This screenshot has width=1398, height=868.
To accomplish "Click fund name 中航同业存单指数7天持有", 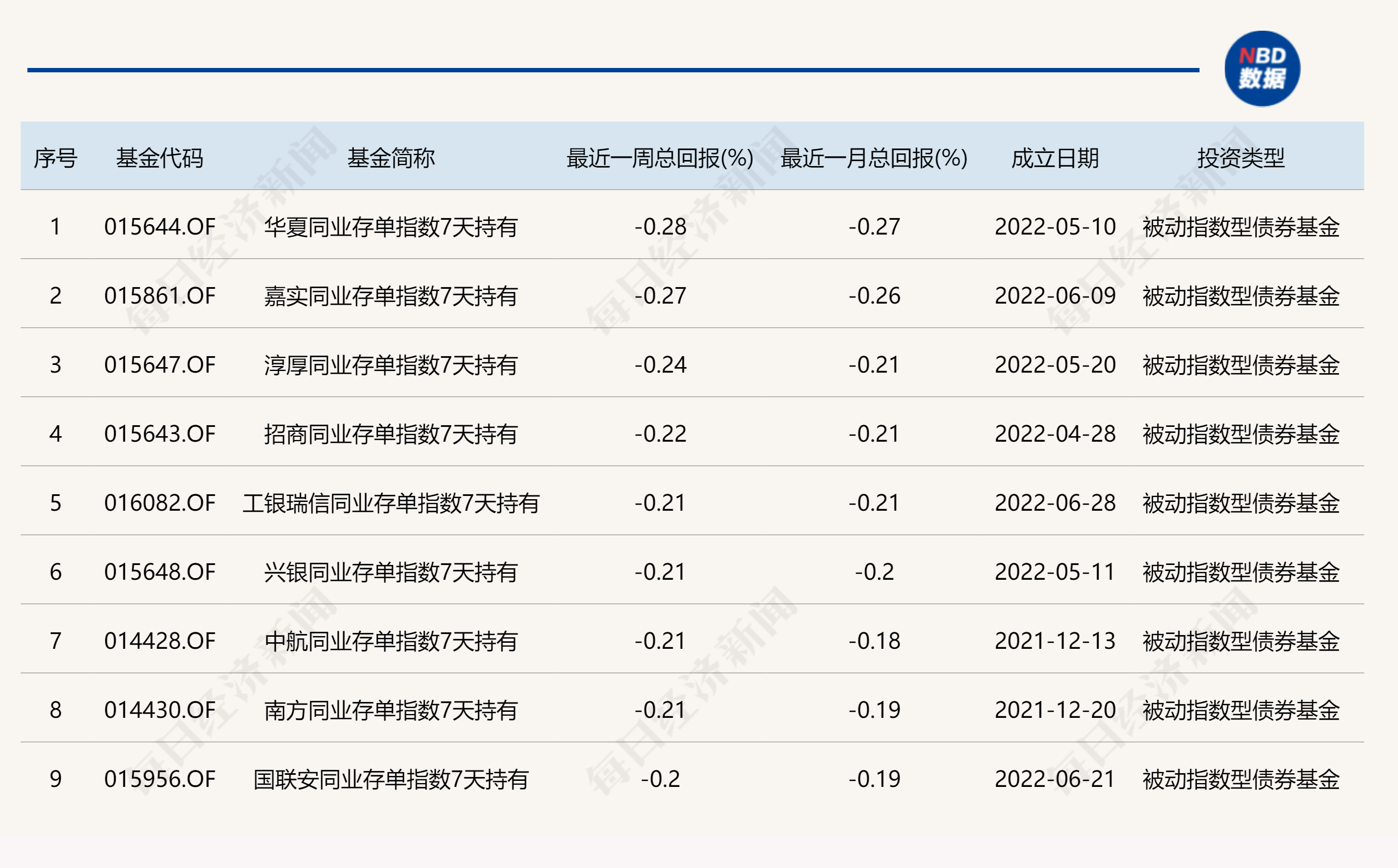I will 391,641.
